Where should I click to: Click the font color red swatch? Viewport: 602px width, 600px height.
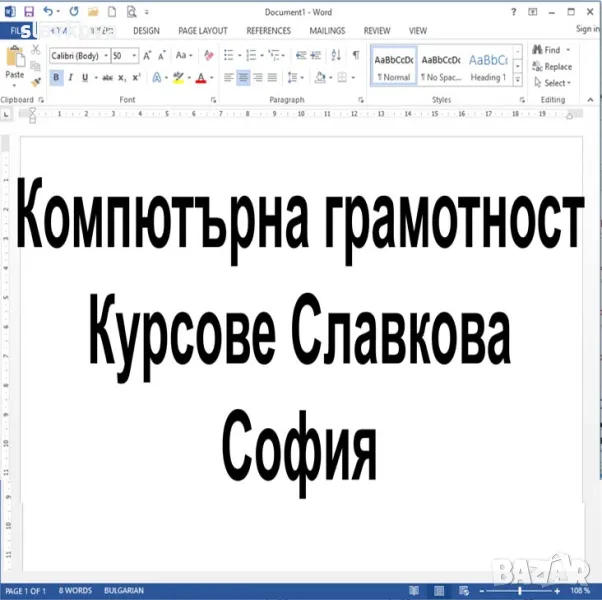coord(201,78)
